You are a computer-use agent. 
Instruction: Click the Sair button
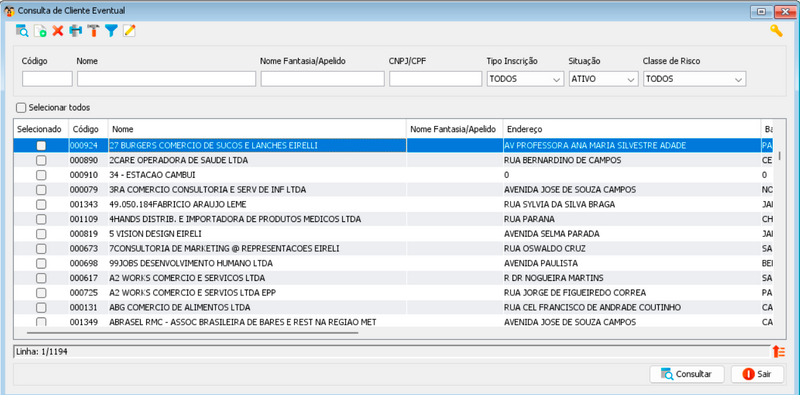[757, 374]
